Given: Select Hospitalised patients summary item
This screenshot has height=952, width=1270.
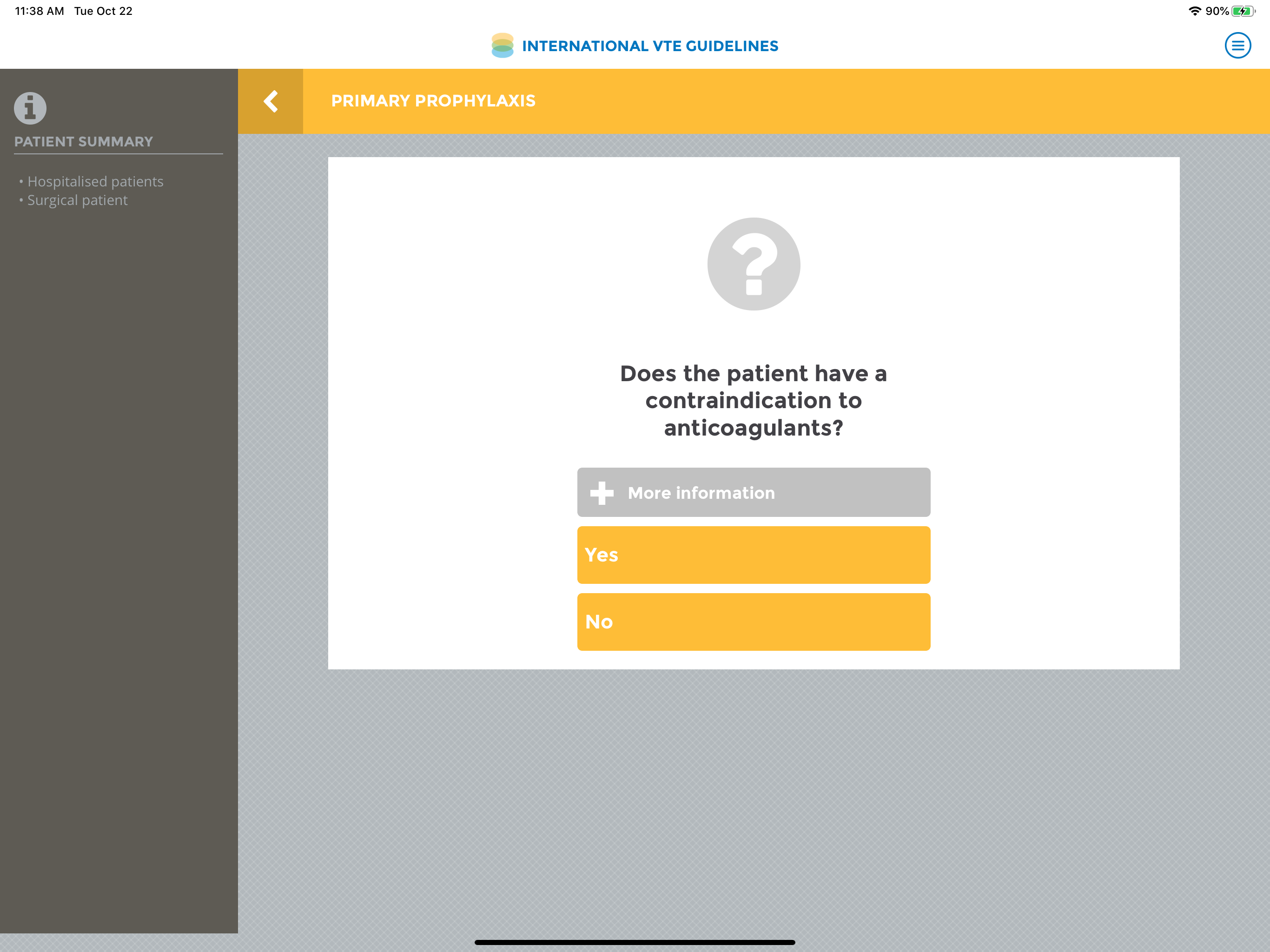Looking at the screenshot, I should tap(95, 181).
